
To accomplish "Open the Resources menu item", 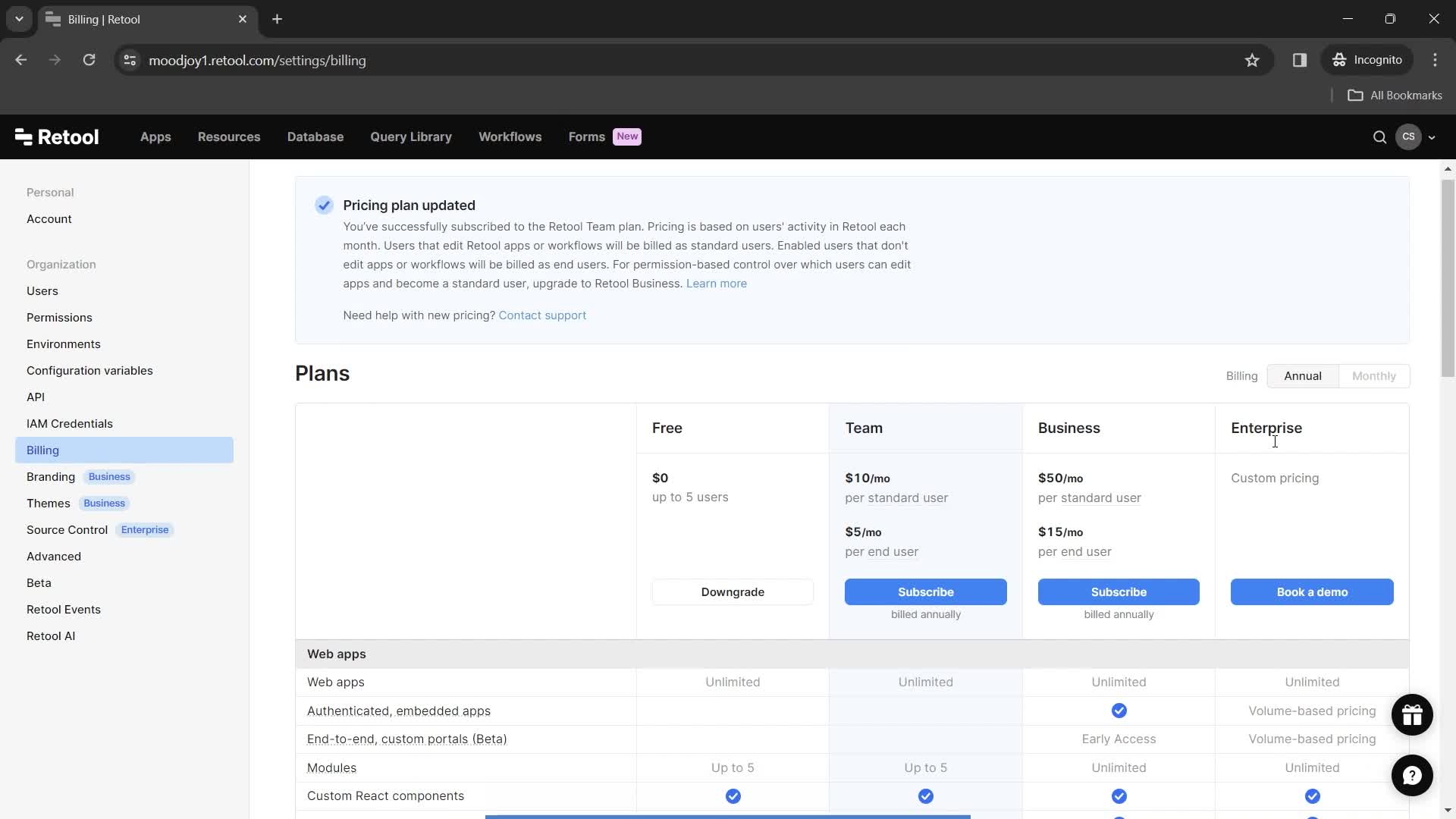I will point(229,137).
